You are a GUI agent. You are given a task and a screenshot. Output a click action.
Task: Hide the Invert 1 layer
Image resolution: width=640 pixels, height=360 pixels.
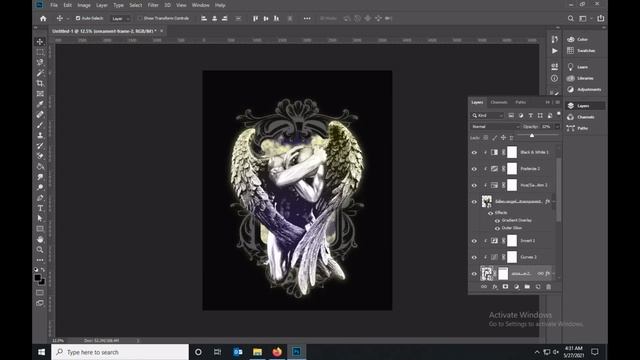click(x=474, y=241)
